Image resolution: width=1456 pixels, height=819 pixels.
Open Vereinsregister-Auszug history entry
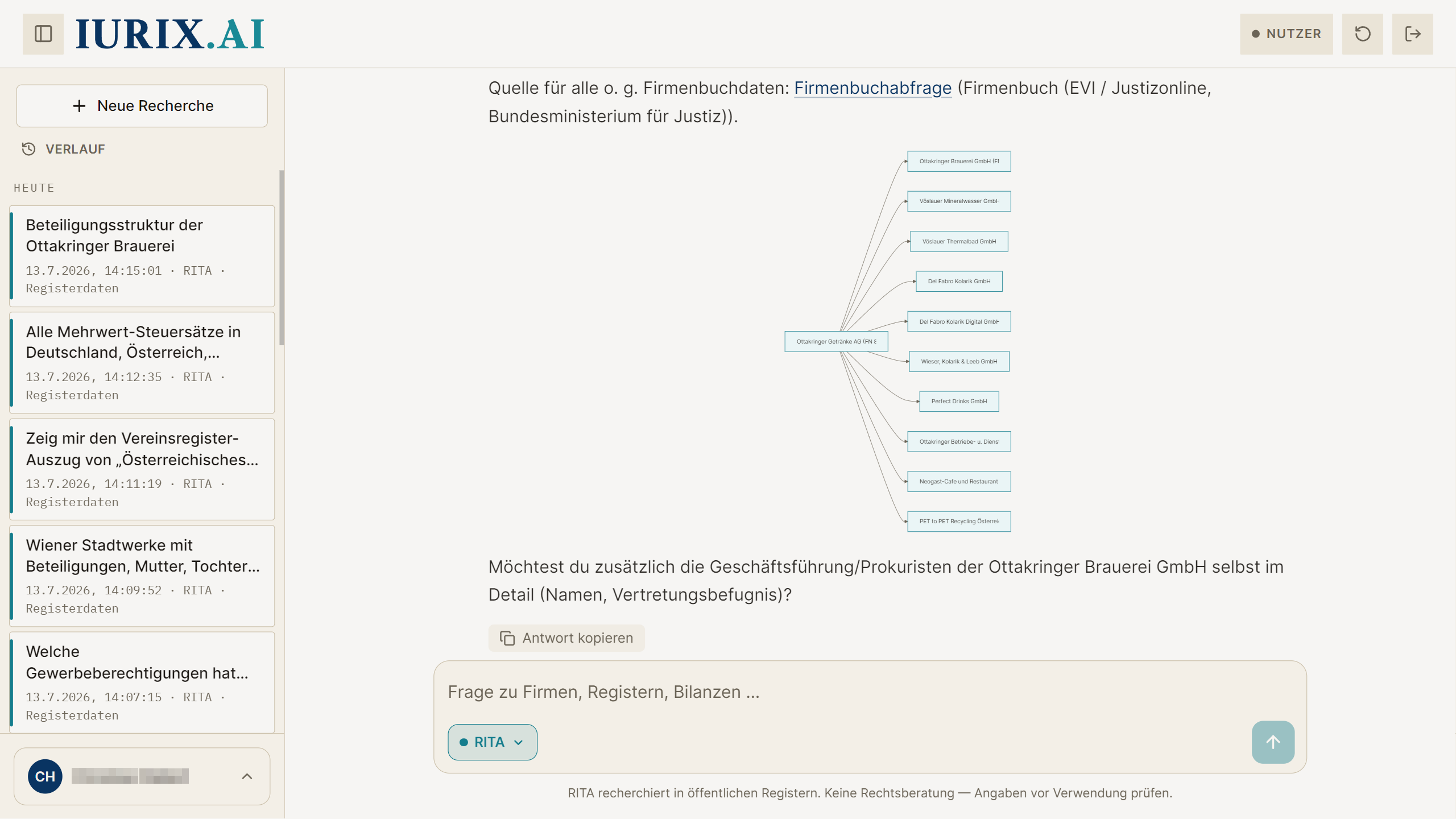142,469
